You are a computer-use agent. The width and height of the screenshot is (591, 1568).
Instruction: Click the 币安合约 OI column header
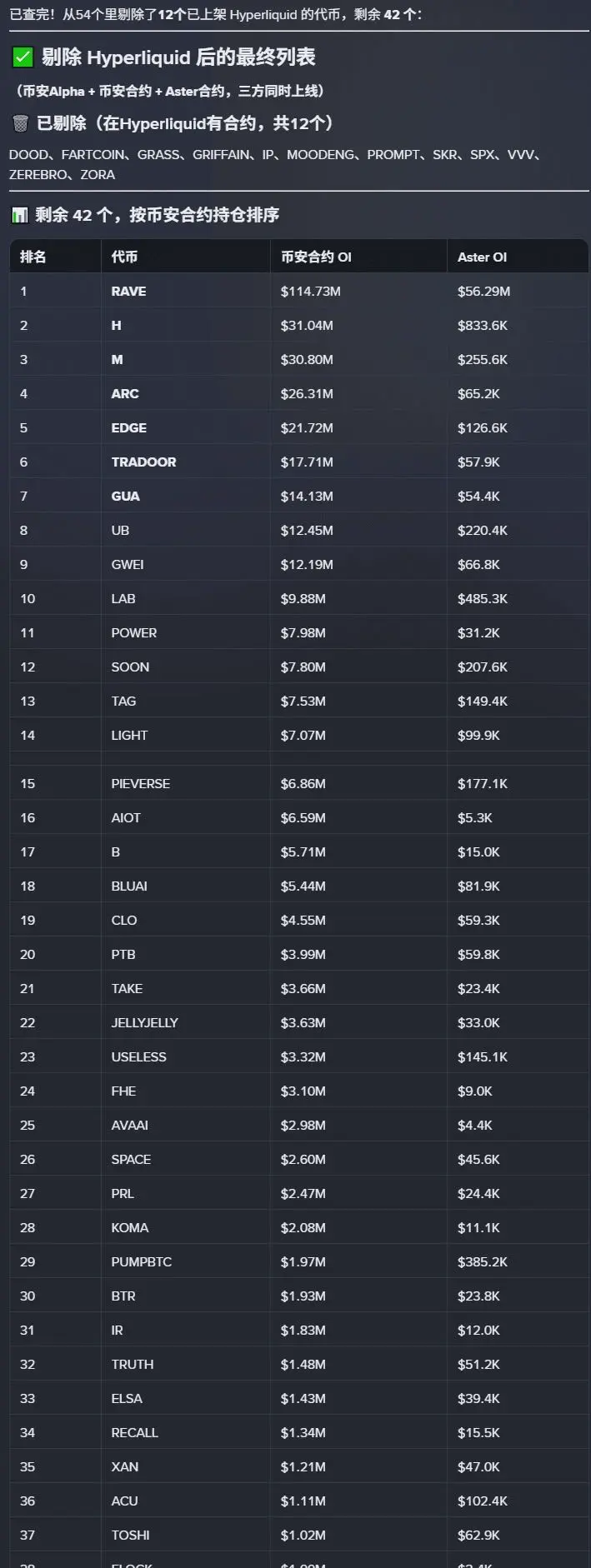click(x=316, y=257)
